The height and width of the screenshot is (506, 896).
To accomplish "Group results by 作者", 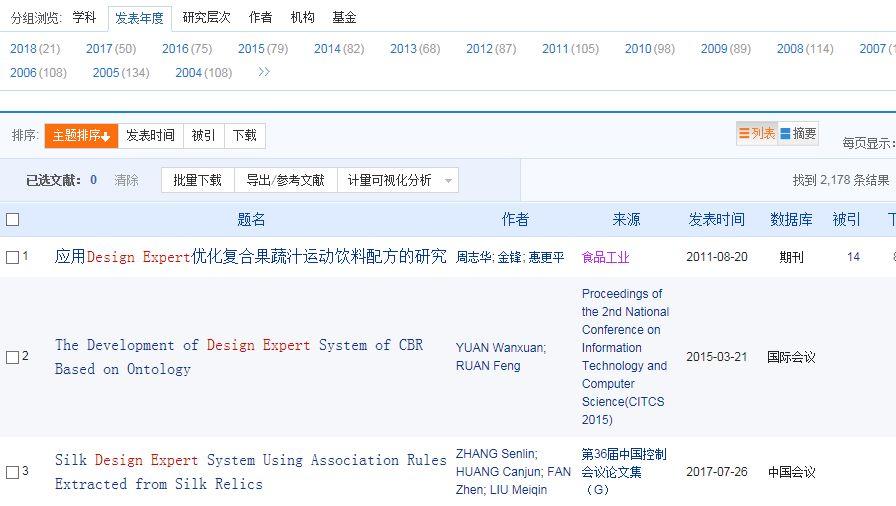I will [x=260, y=17].
